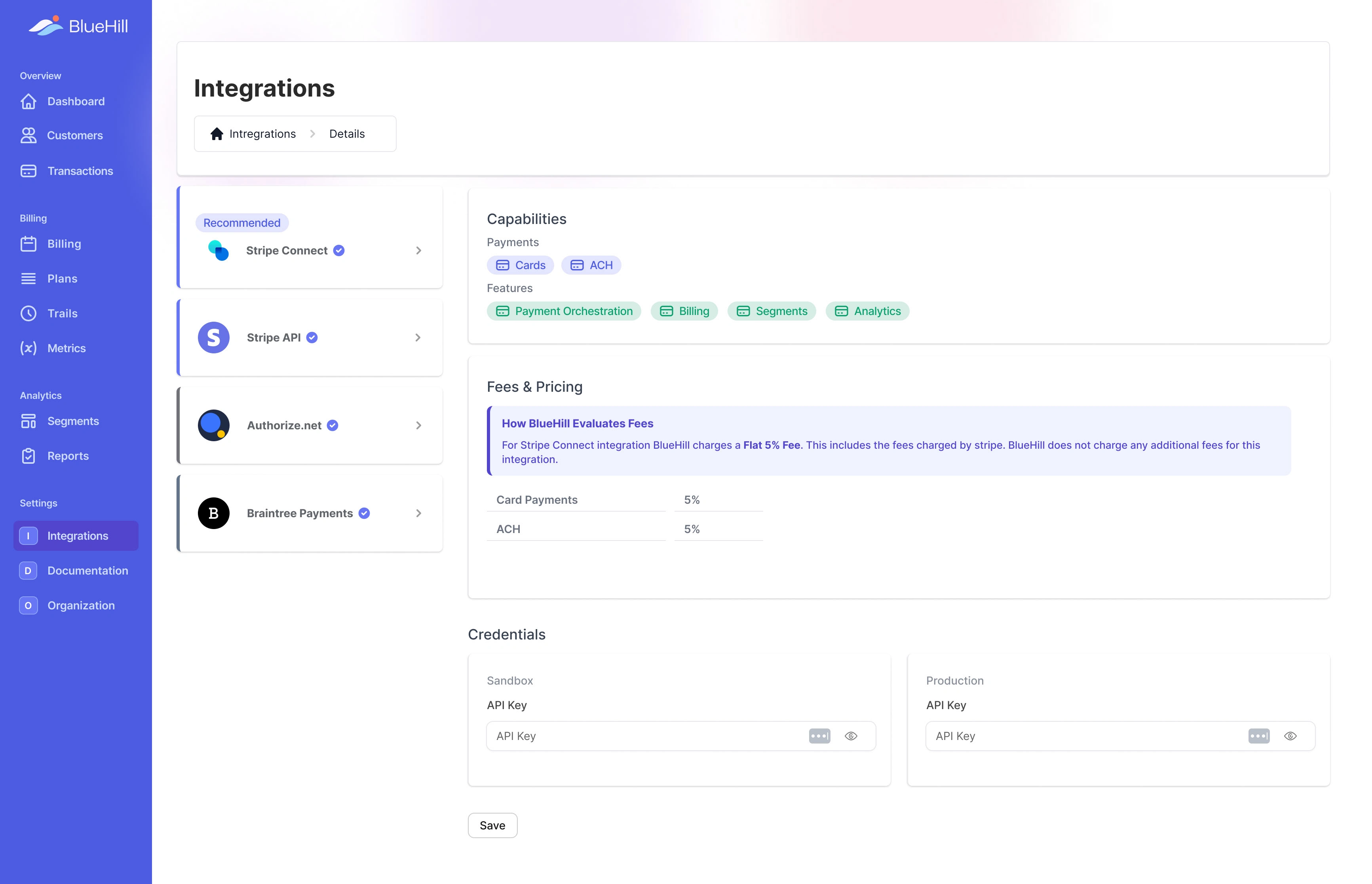Click the Segments layout icon in sidebar
1372x884 pixels.
click(28, 421)
